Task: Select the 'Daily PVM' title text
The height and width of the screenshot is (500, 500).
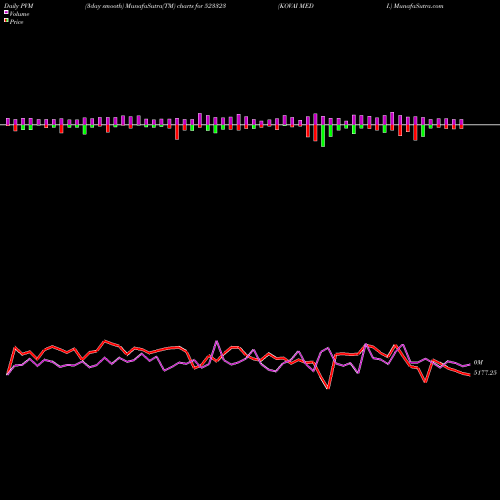Action: (19, 6)
